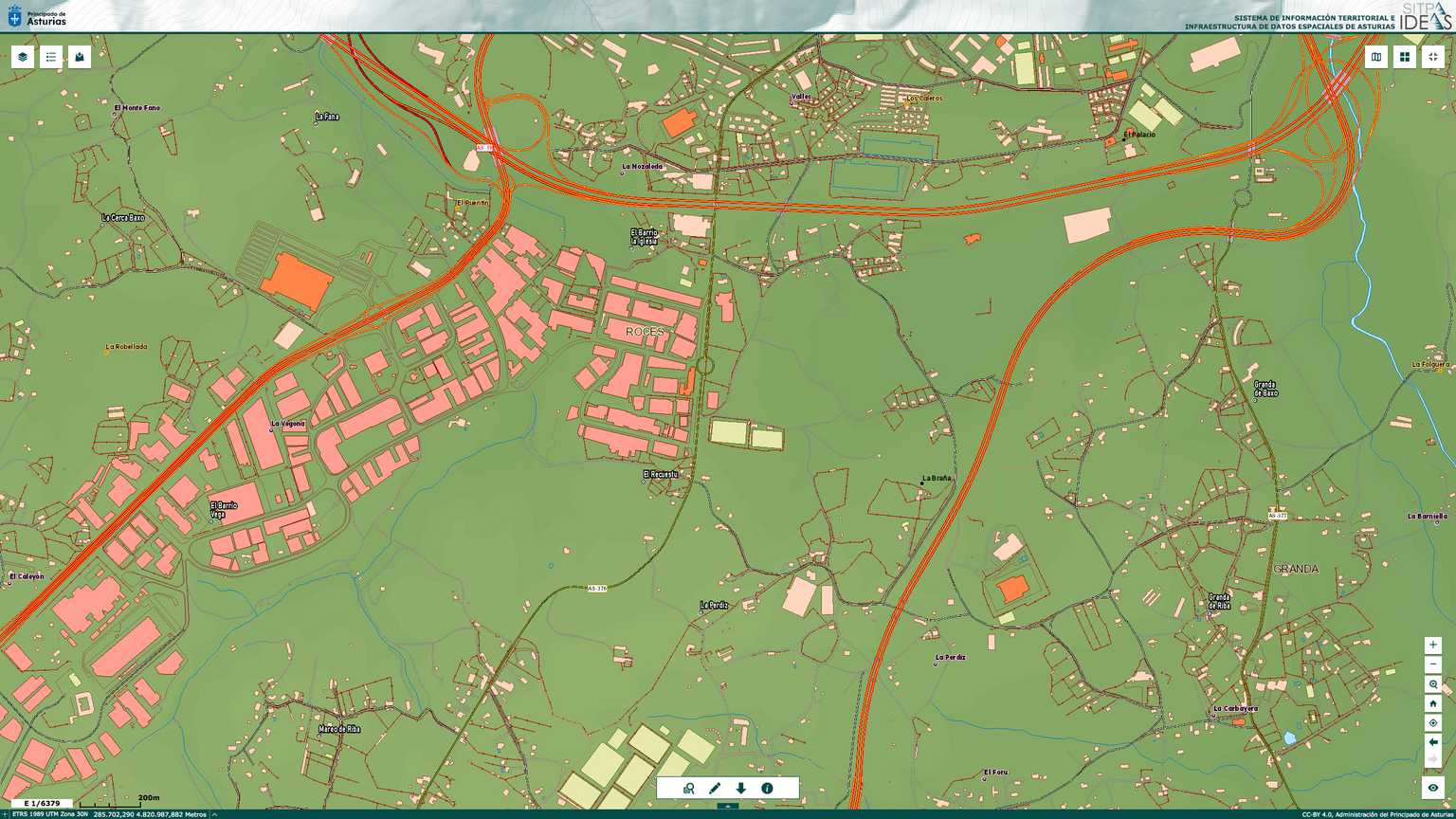Go back to previous map extent
The width and height of the screenshot is (1456, 819).
coord(1433,742)
